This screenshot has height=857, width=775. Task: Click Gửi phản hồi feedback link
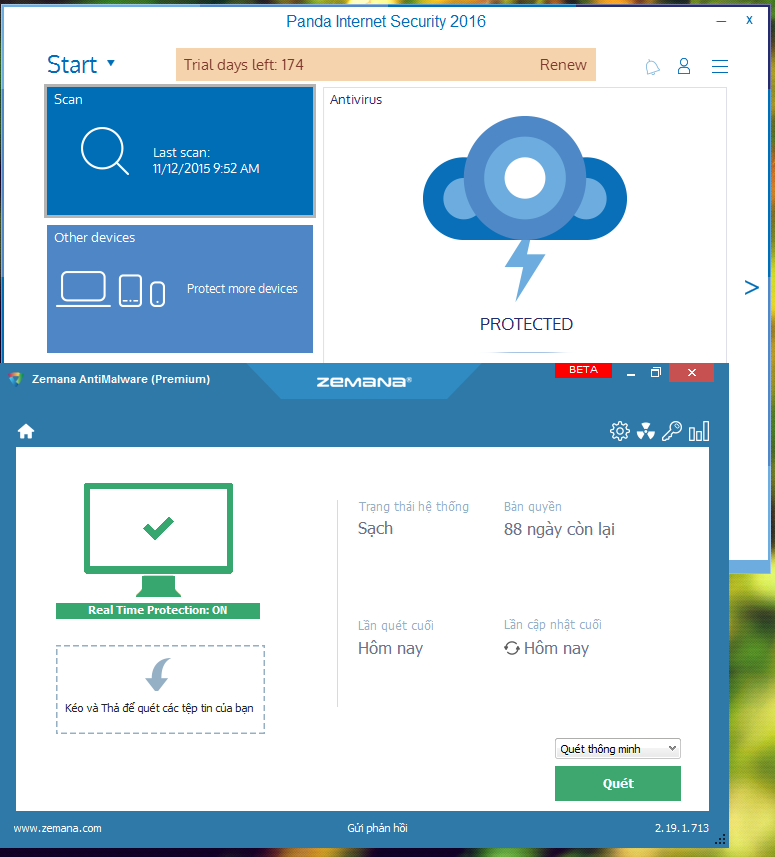pos(377,828)
